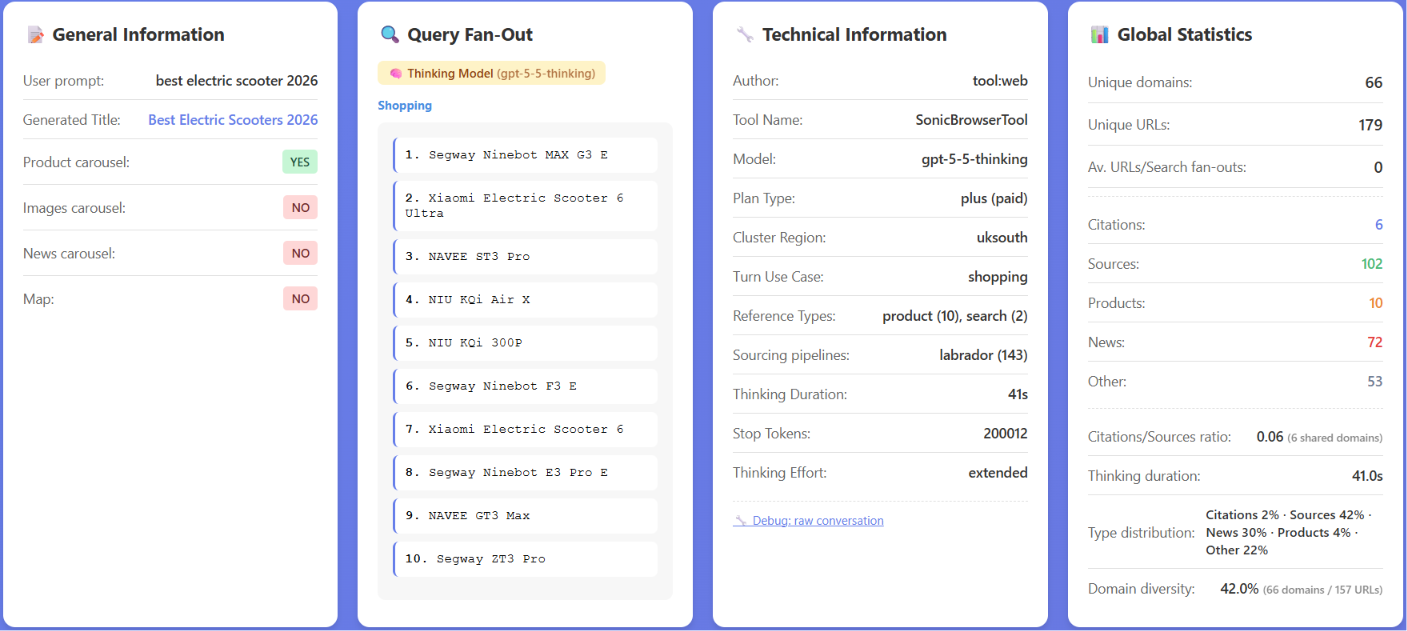This screenshot has height=631, width=1407.
Task: Click the Type distribution percentages text
Action: [1288, 533]
